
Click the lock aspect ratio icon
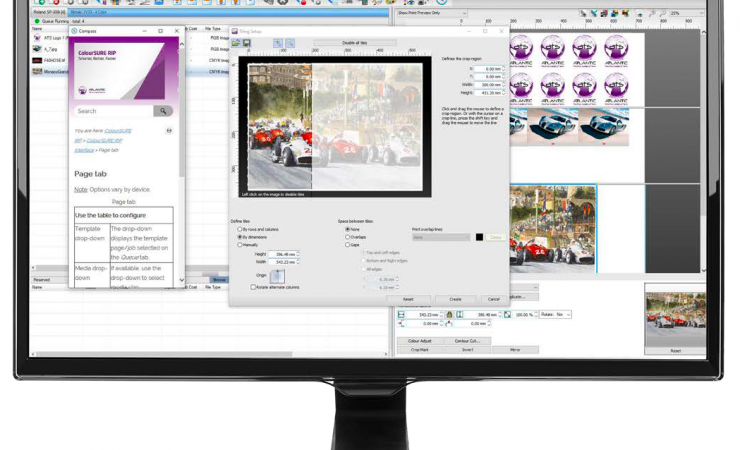pyautogui.click(x=450, y=315)
